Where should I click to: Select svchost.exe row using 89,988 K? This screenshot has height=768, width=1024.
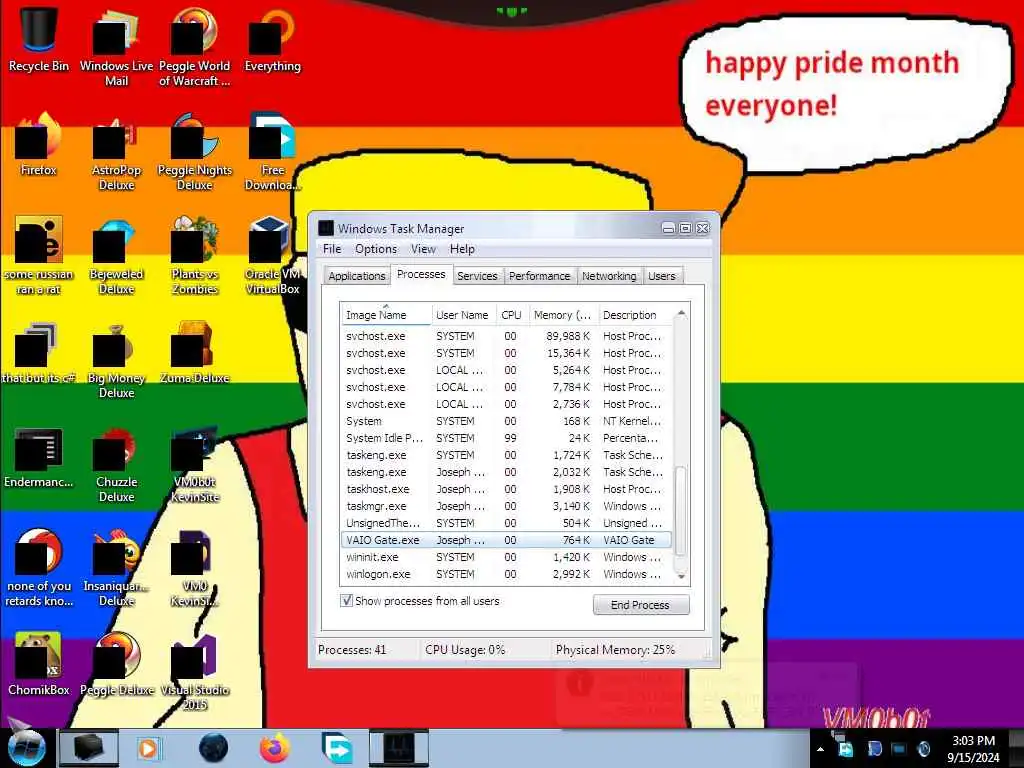507,336
